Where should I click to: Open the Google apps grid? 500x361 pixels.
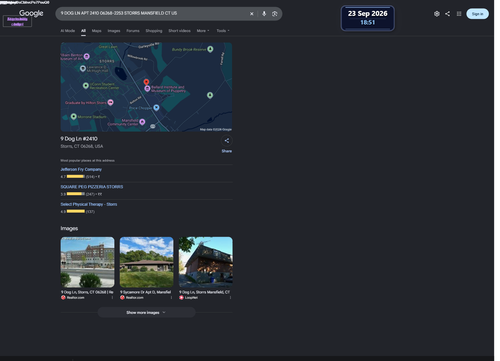pyautogui.click(x=459, y=14)
